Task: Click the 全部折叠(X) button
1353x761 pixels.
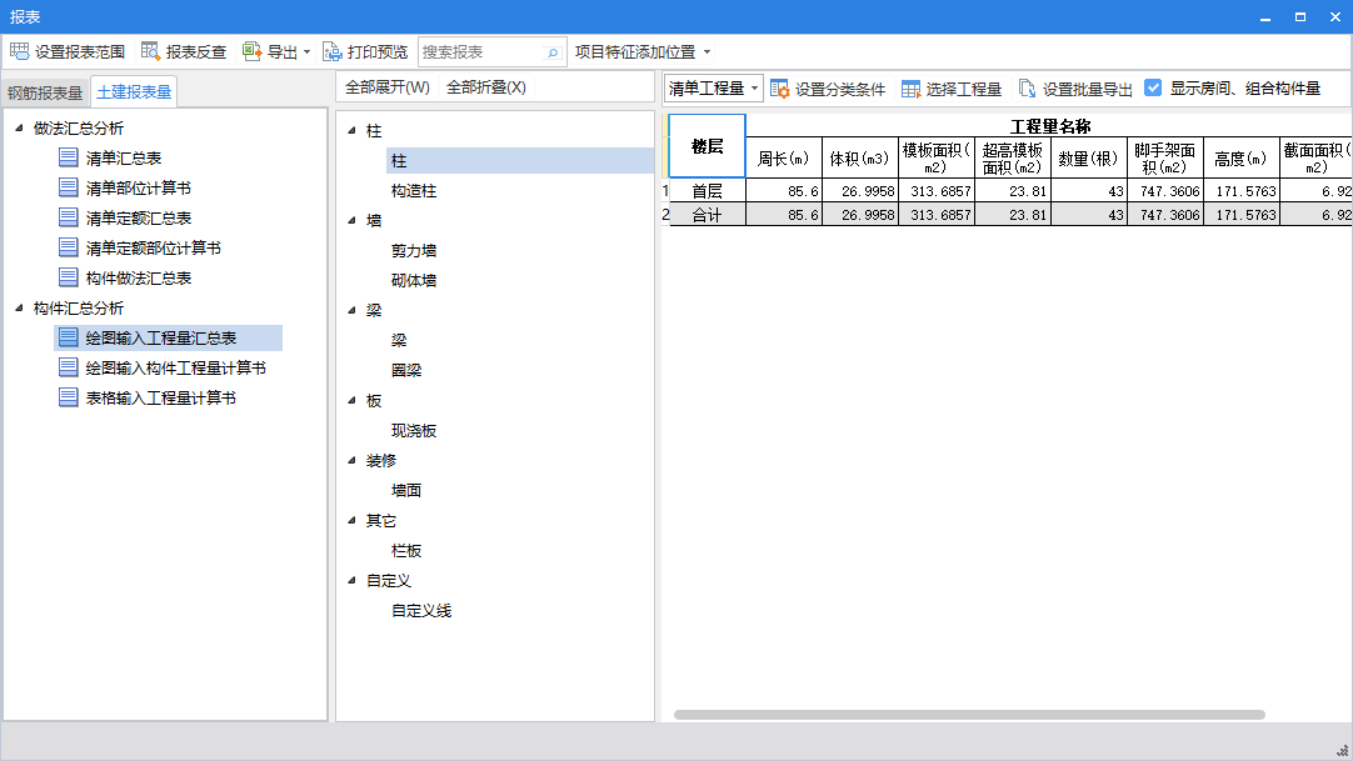Action: pos(486,87)
